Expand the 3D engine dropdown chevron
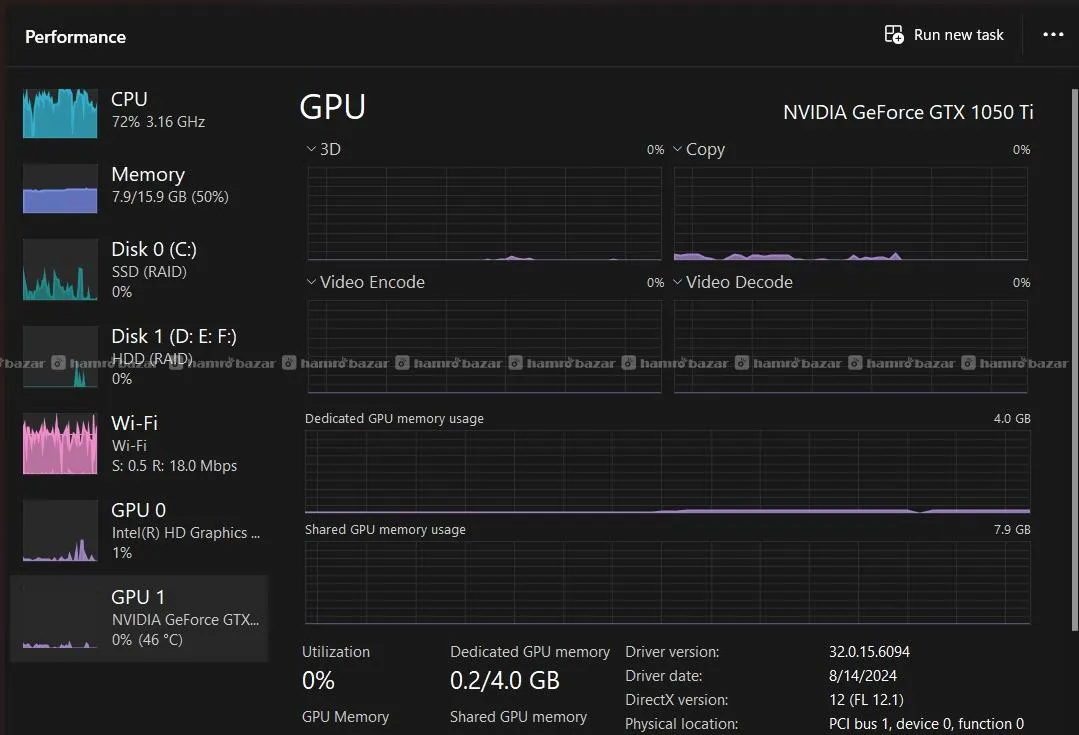Image resolution: width=1079 pixels, height=735 pixels. [311, 149]
